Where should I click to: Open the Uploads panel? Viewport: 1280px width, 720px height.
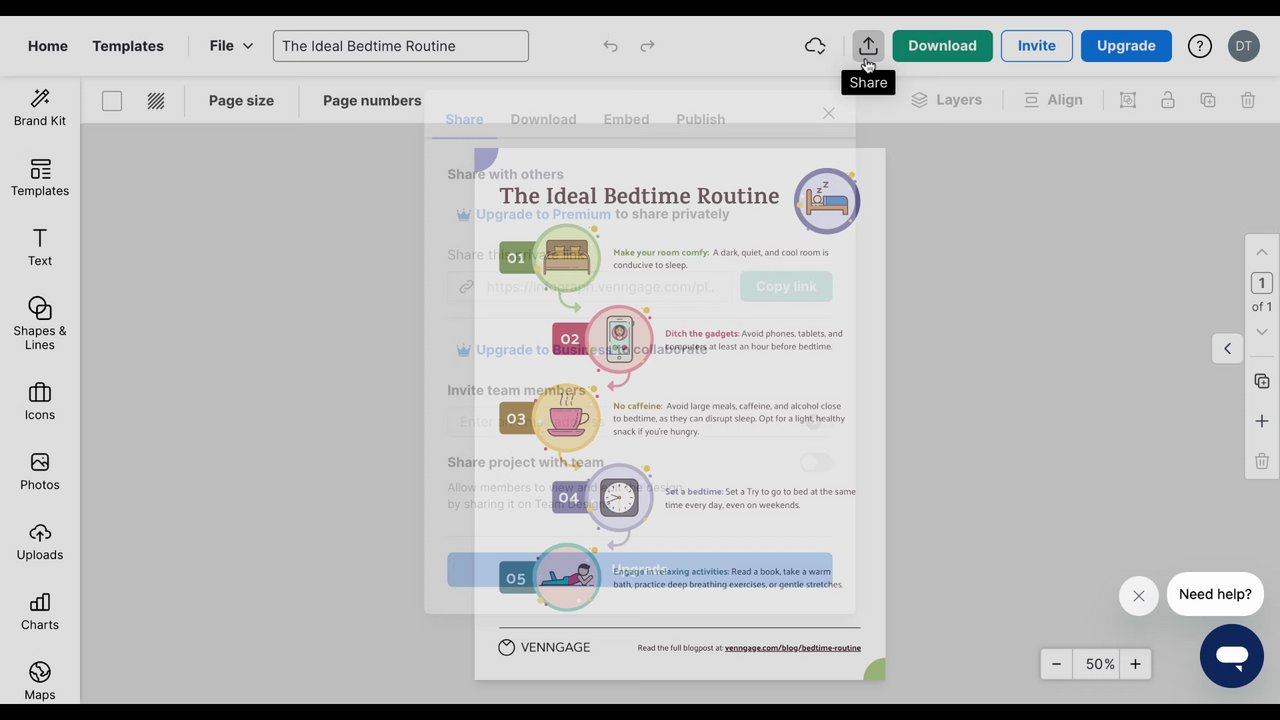click(x=40, y=541)
